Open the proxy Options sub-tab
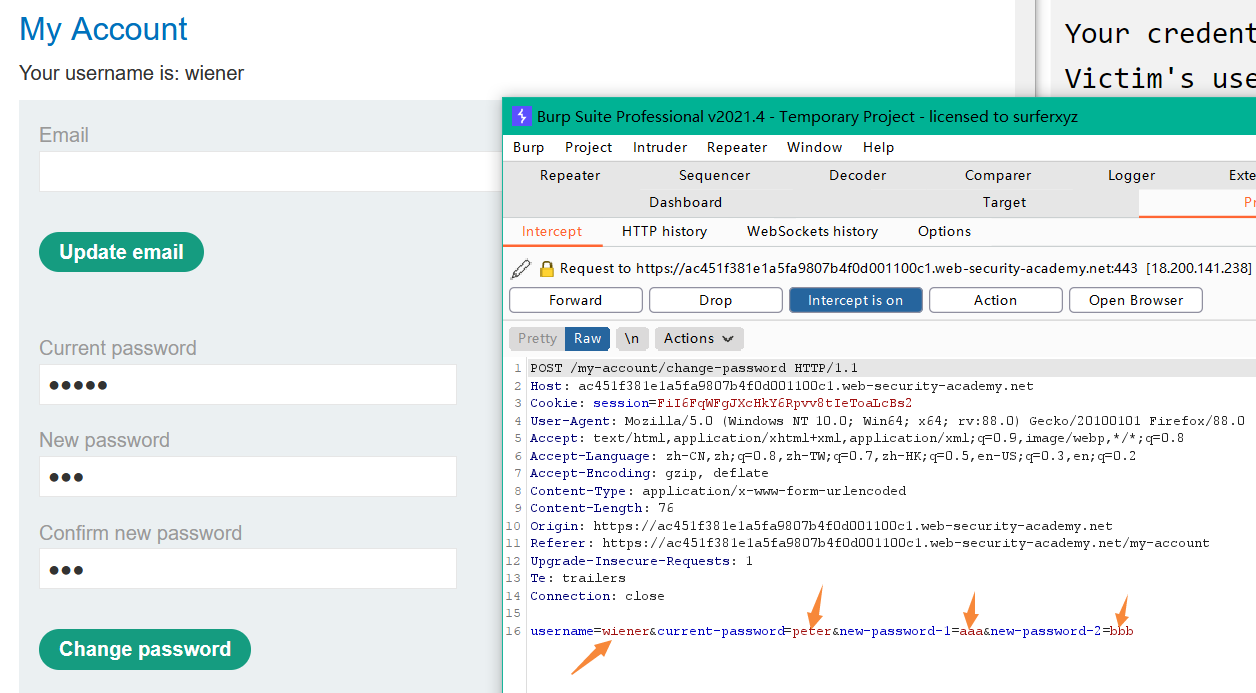The height and width of the screenshot is (693, 1256). (944, 231)
